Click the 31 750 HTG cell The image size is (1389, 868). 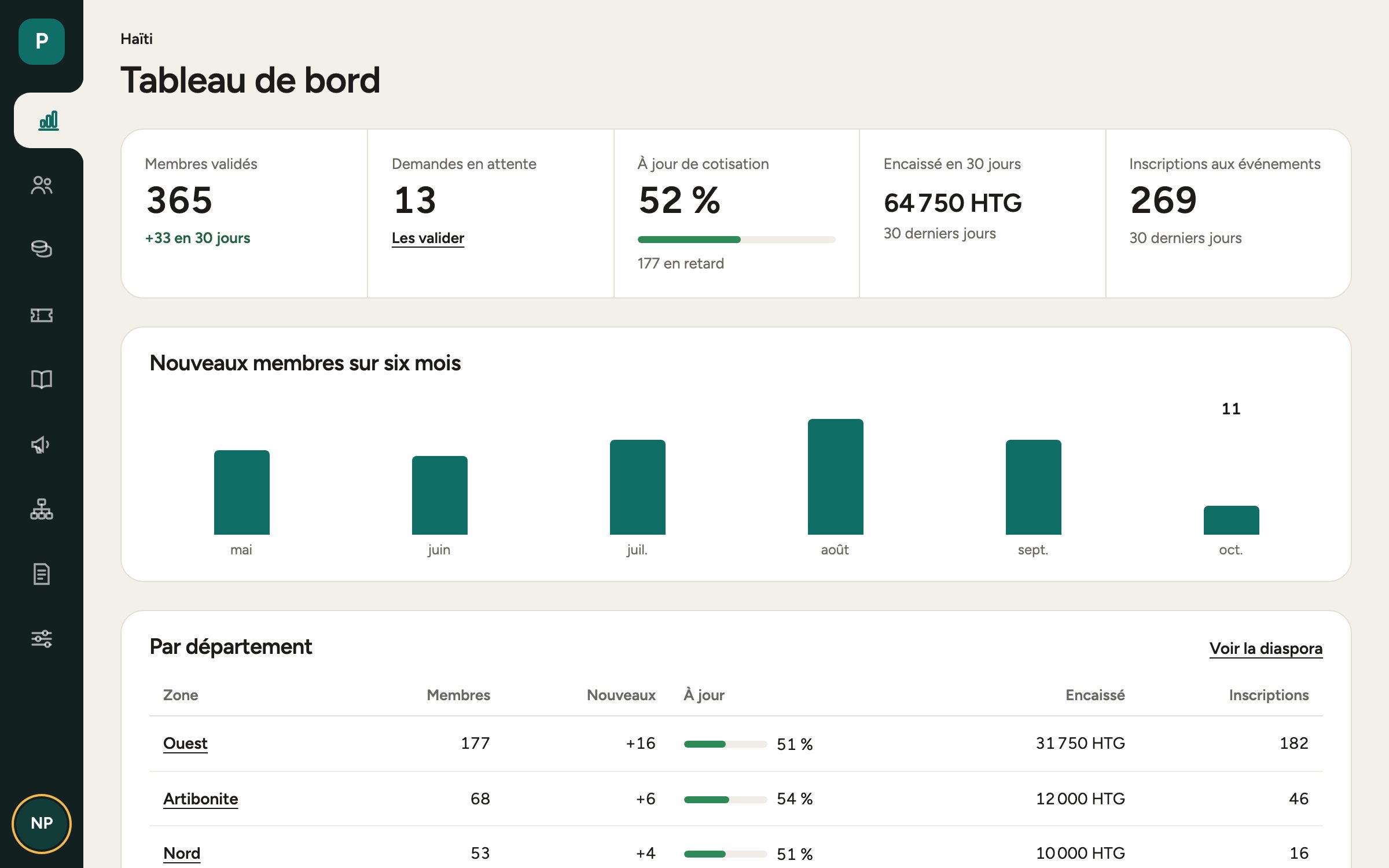[1080, 743]
